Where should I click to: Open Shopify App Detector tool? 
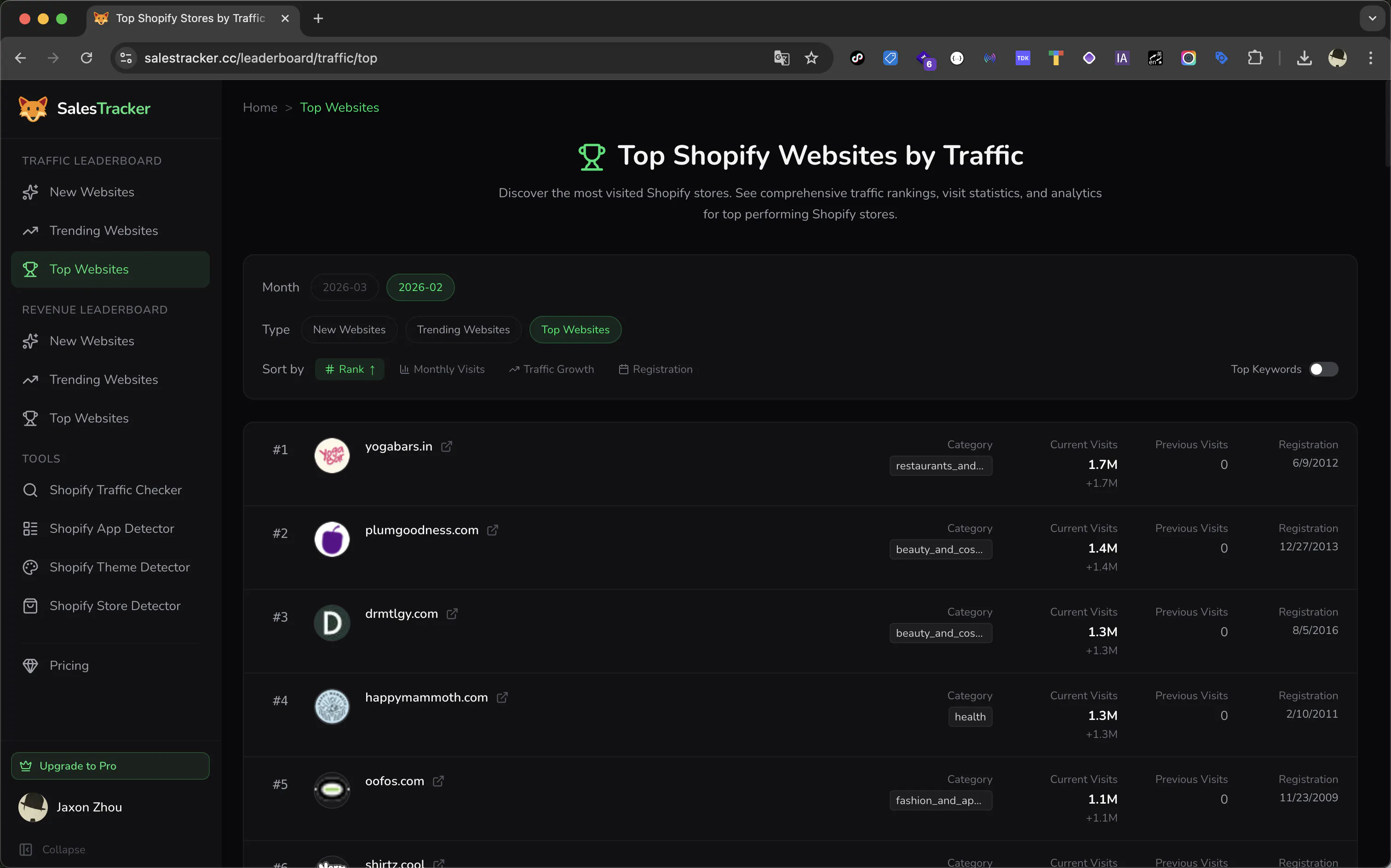110,529
